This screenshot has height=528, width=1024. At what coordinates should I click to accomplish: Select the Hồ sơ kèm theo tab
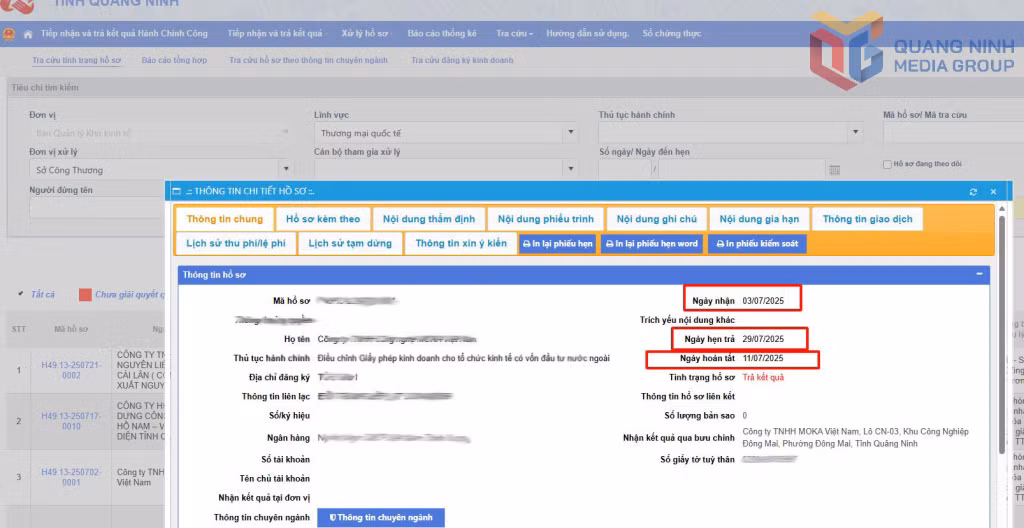[323, 219]
